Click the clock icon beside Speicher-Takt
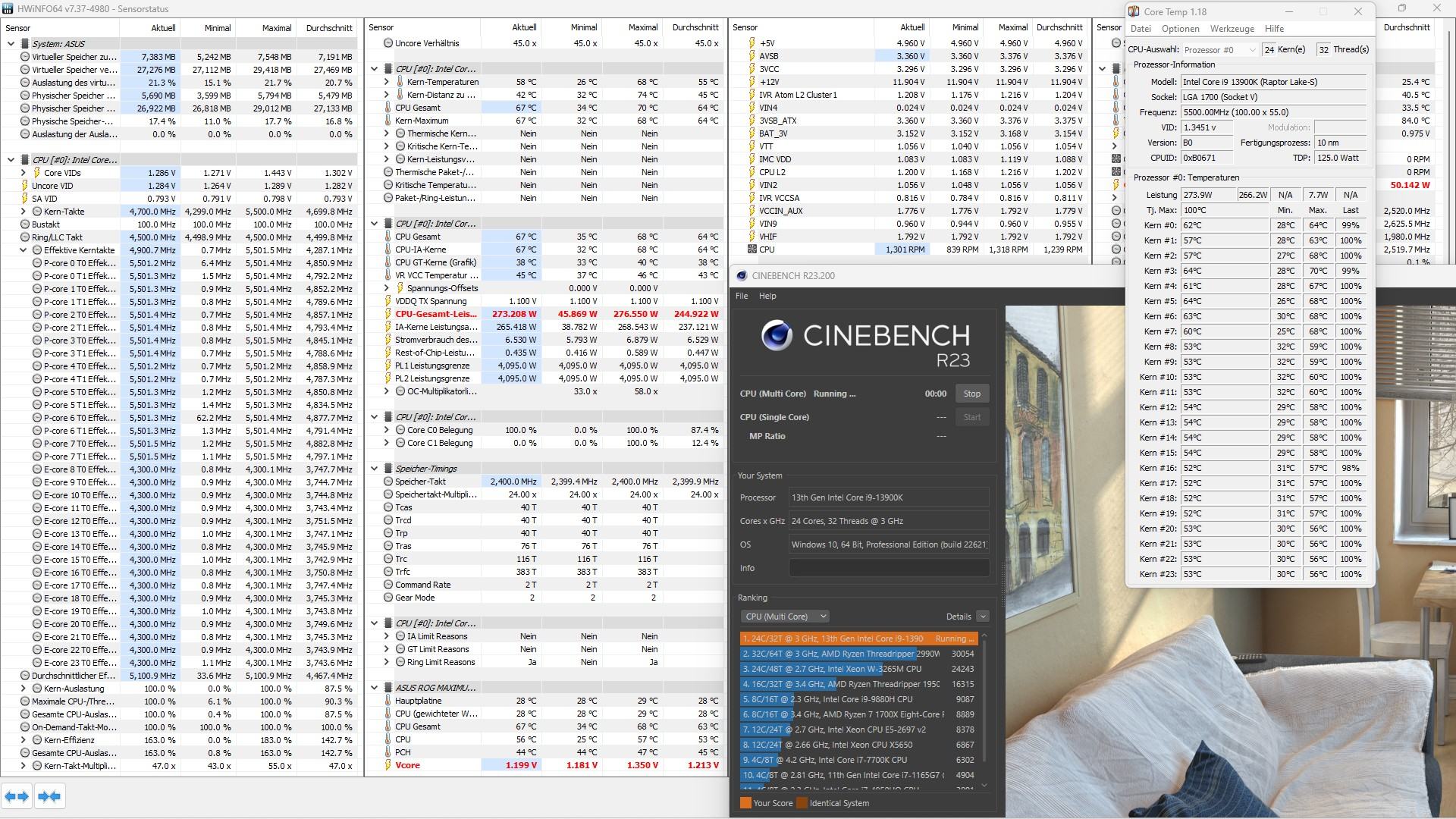This screenshot has width=1456, height=819. (x=388, y=482)
